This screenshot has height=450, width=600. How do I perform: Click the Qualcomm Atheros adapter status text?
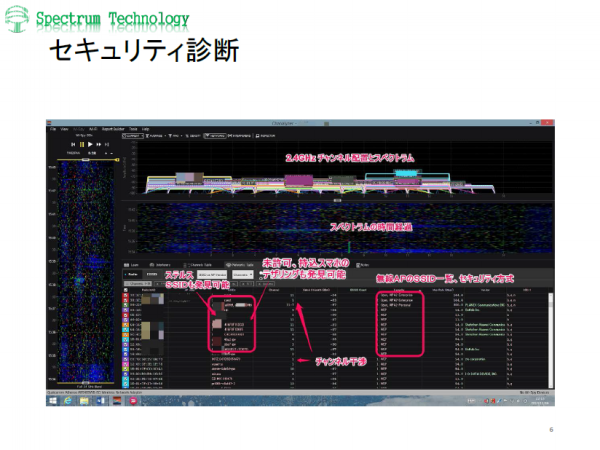click(94, 393)
